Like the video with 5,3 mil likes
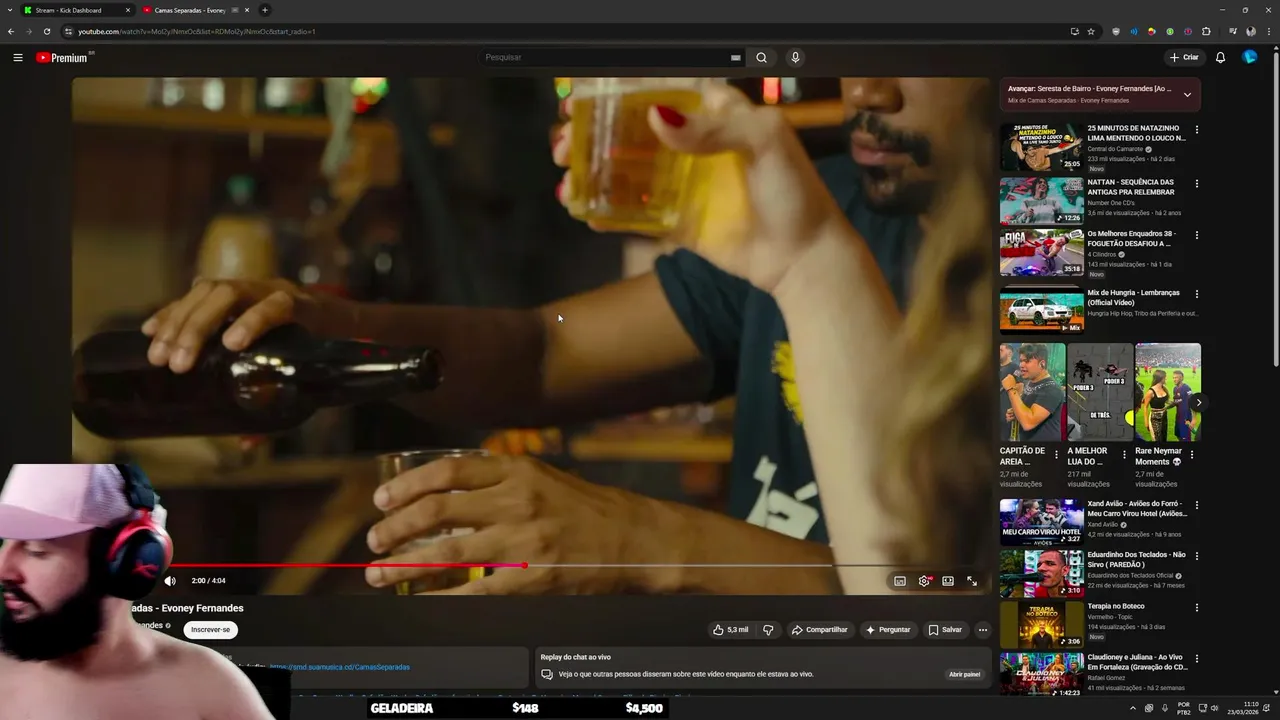 tap(730, 630)
